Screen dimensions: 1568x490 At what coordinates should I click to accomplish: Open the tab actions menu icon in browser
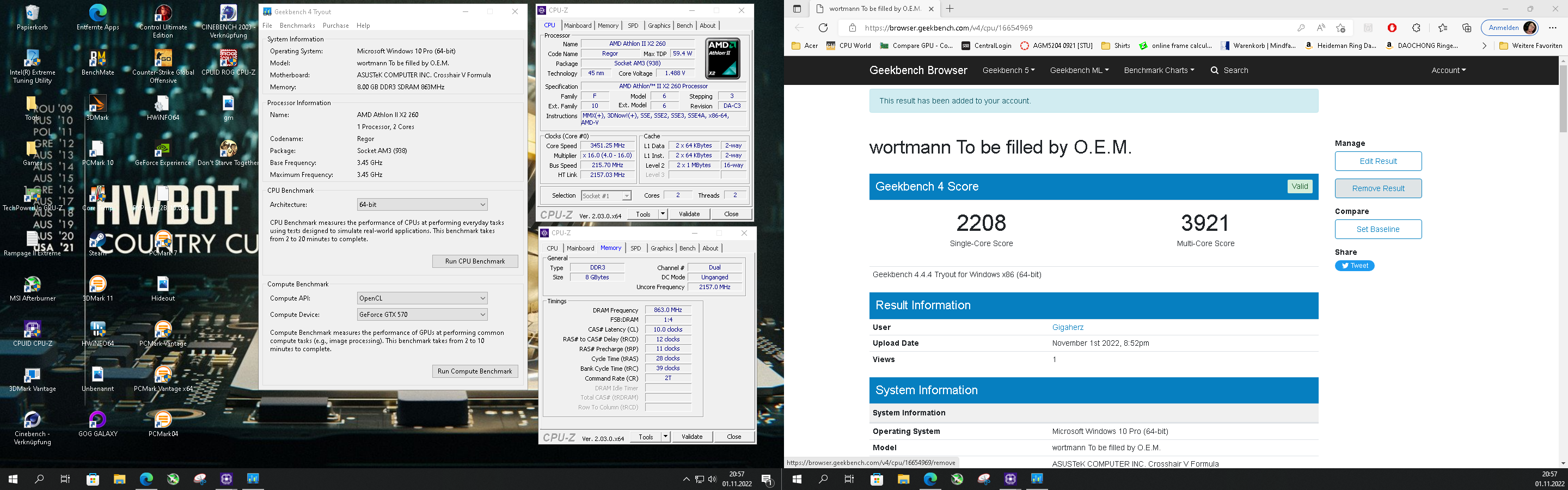coord(797,9)
